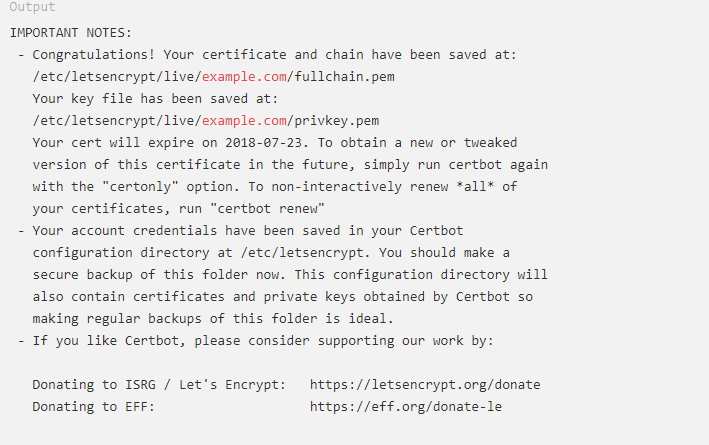The image size is (709, 445).
Task: Click the eff.org/donate-le URL
Action: pos(406,406)
